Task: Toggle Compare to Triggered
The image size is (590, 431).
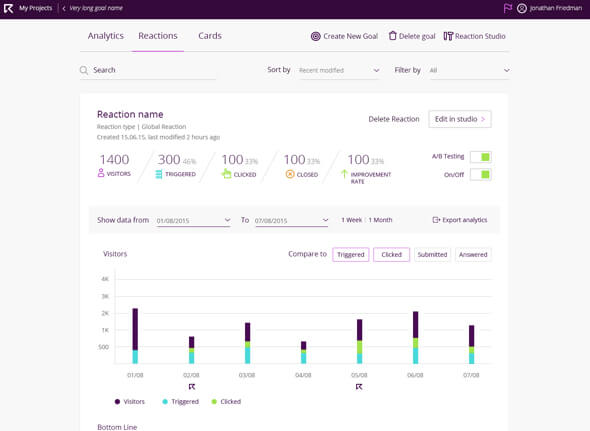Action: click(x=351, y=254)
